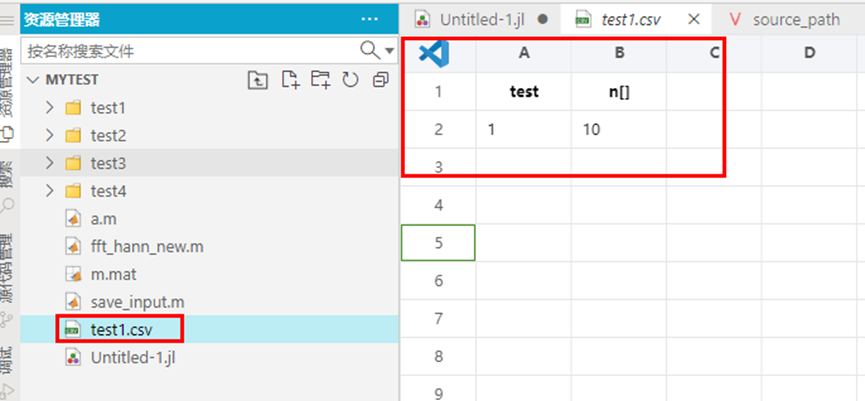Screen dimensions: 865x401
Task: Open the Explorer panel more actions ellipsis
Action: 369,19
